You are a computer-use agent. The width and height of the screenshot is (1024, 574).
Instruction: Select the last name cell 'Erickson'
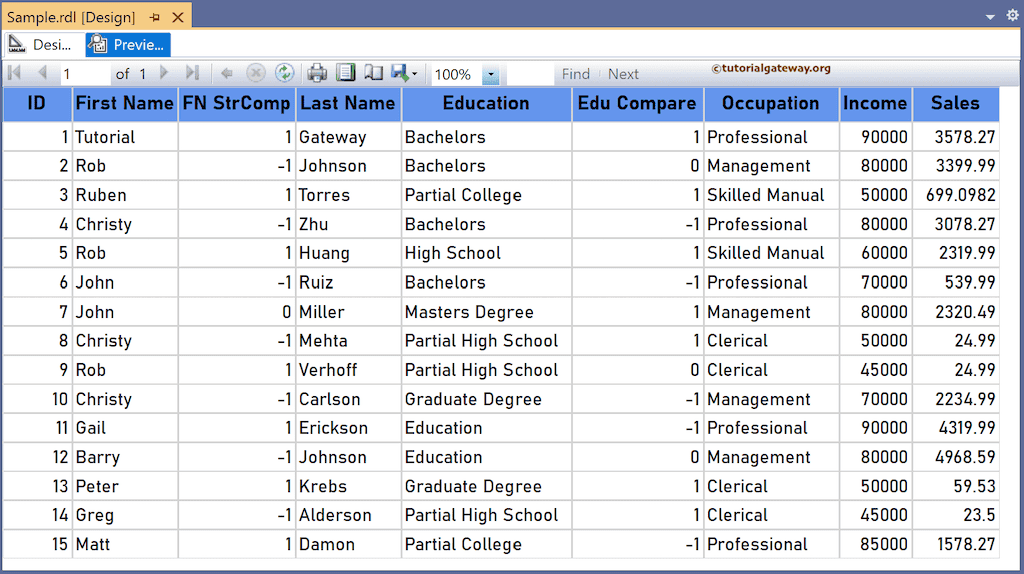coord(348,428)
